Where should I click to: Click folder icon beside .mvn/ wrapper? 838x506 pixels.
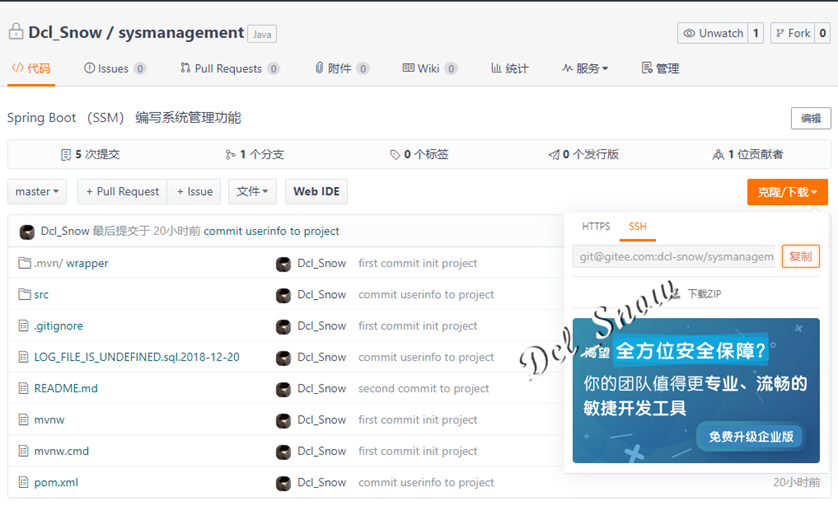pos(24,263)
